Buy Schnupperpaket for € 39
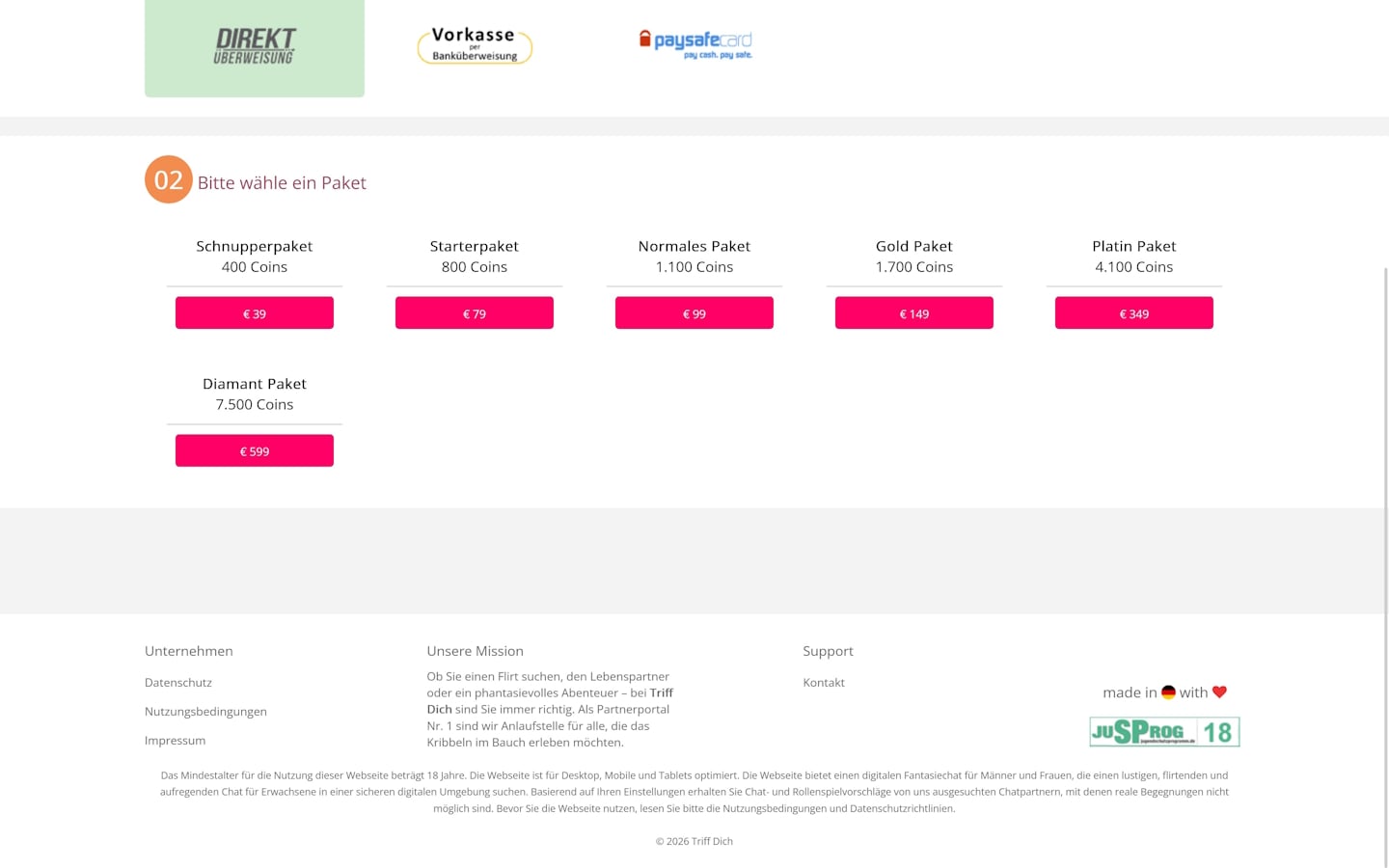 [x=255, y=313]
